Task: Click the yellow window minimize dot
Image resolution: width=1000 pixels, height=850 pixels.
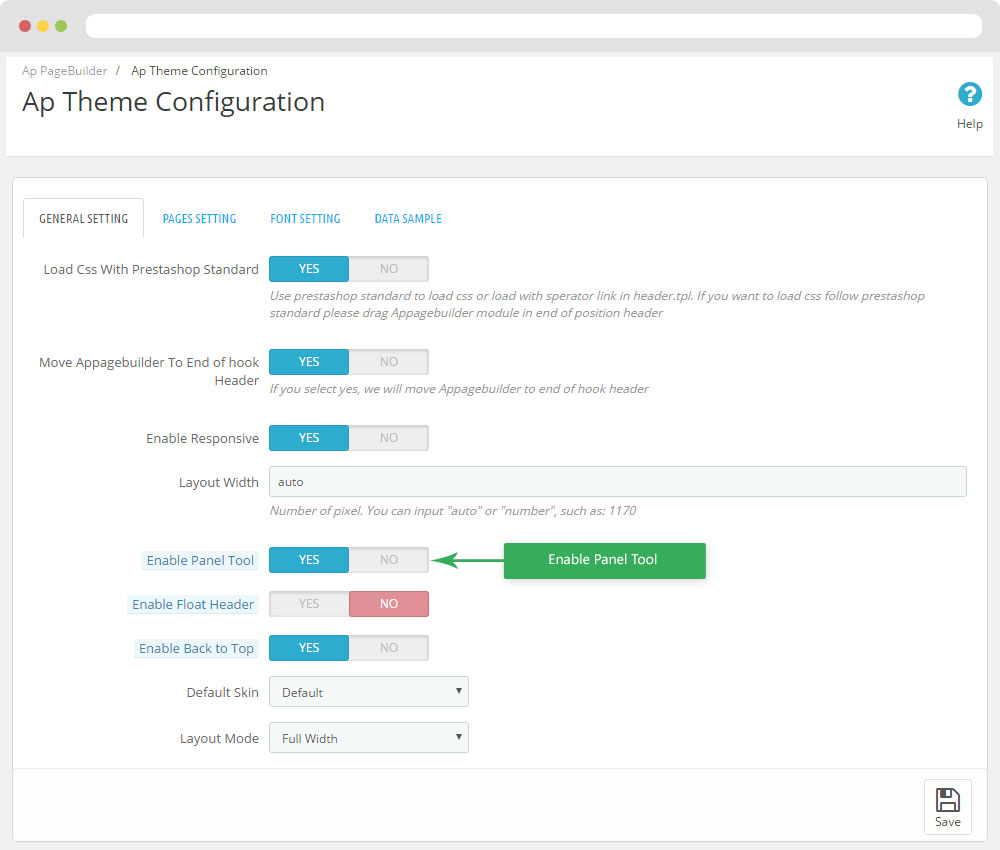Action: click(x=43, y=26)
